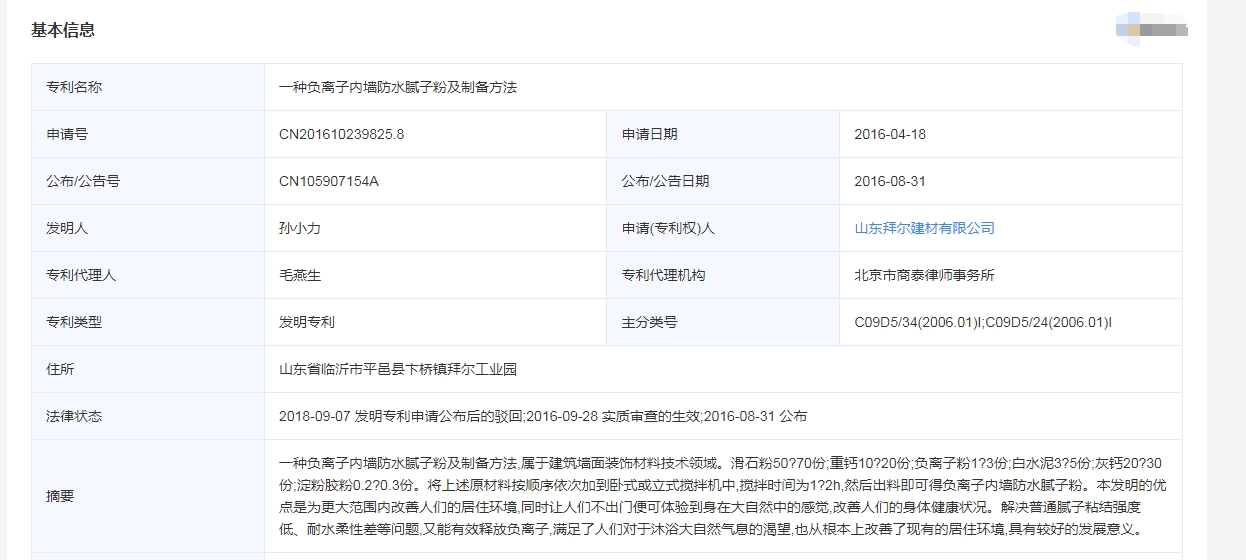1246x560 pixels.
Task: Click the 基本信息 section heading
Action: tap(63, 30)
